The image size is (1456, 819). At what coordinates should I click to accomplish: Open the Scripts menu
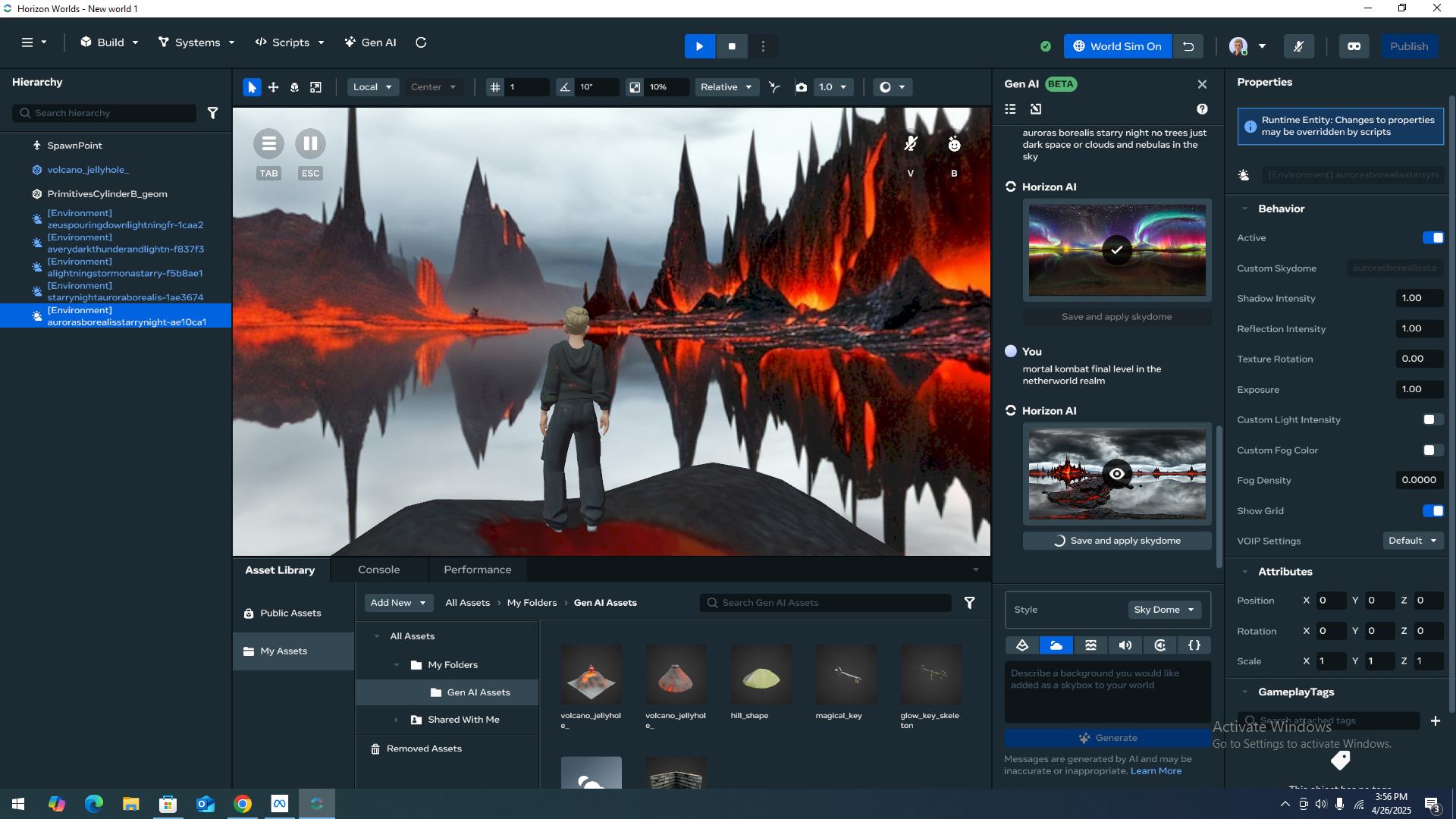coord(290,42)
